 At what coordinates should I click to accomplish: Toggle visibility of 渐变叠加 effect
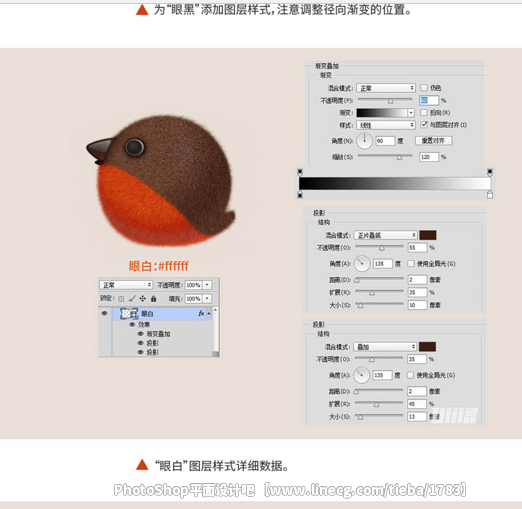(140, 334)
